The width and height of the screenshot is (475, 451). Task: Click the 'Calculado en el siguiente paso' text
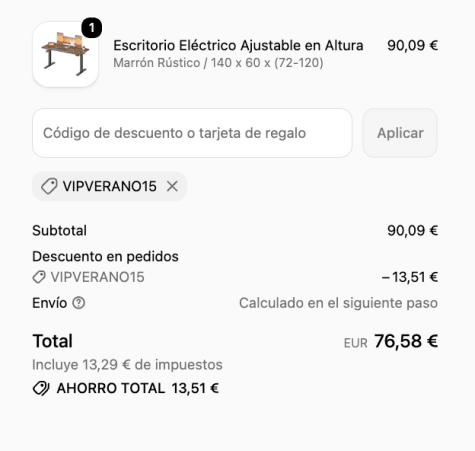(338, 303)
